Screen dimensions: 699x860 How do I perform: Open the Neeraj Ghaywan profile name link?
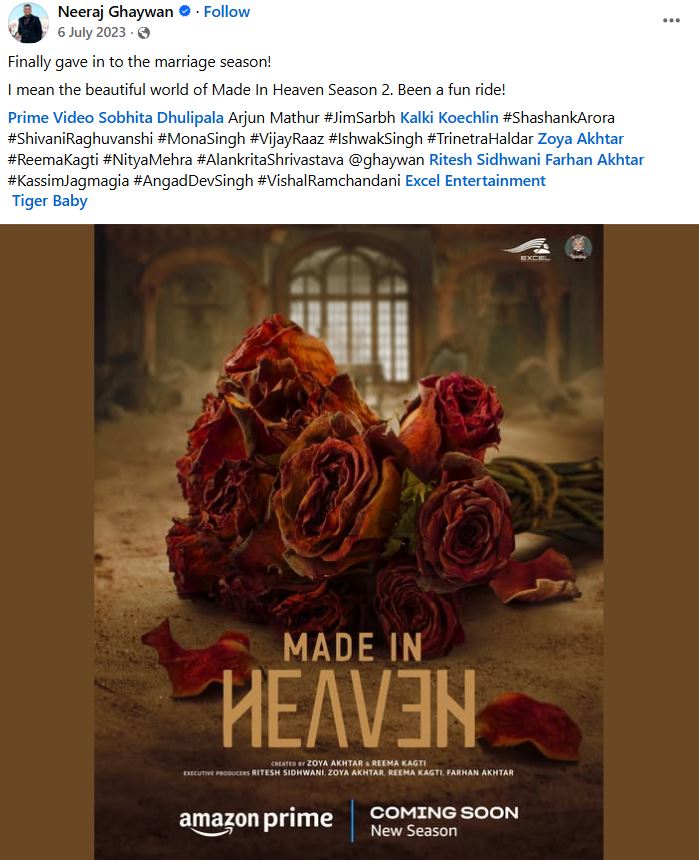click(116, 11)
